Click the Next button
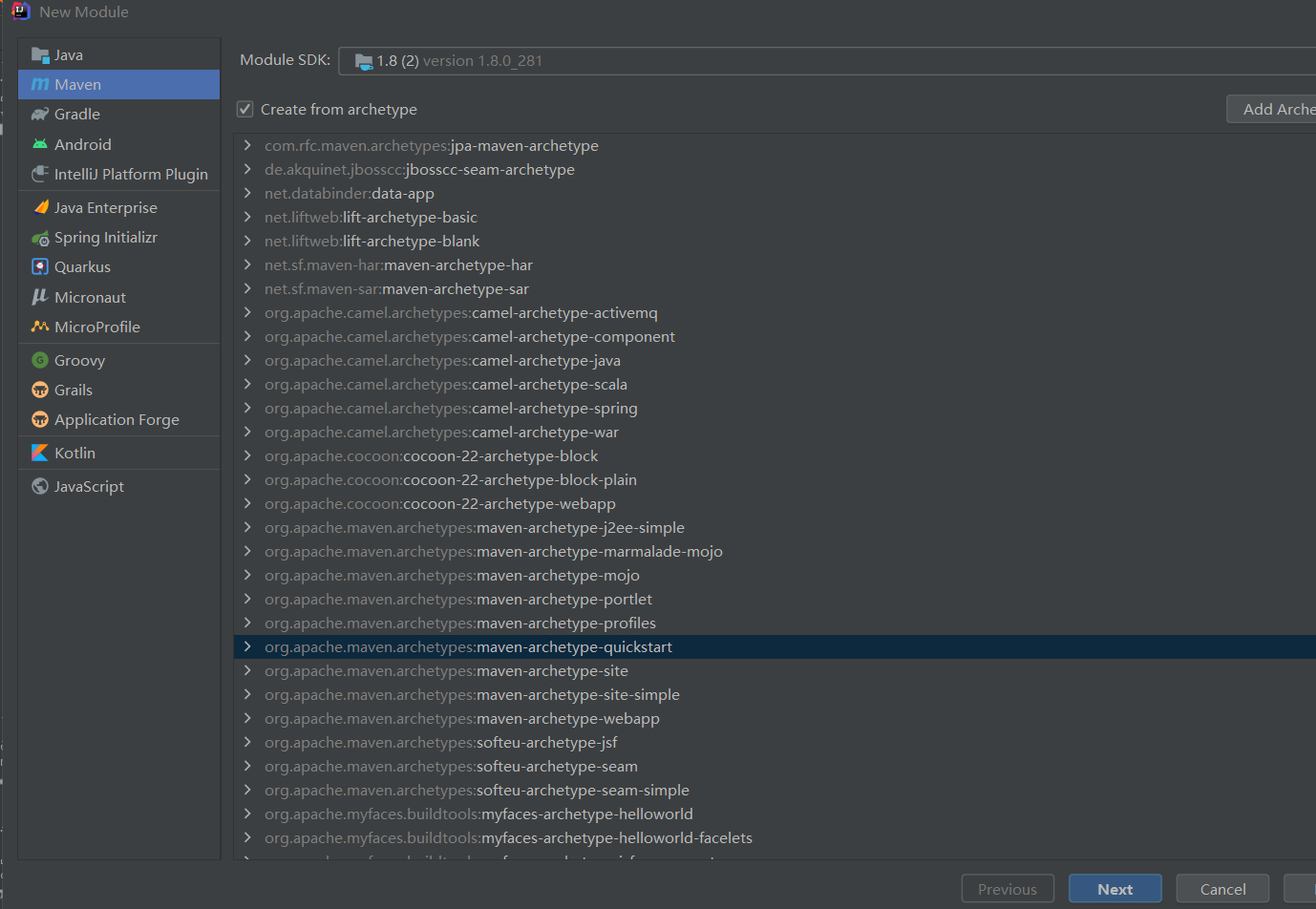Screen dimensions: 1316x909 1114,889
